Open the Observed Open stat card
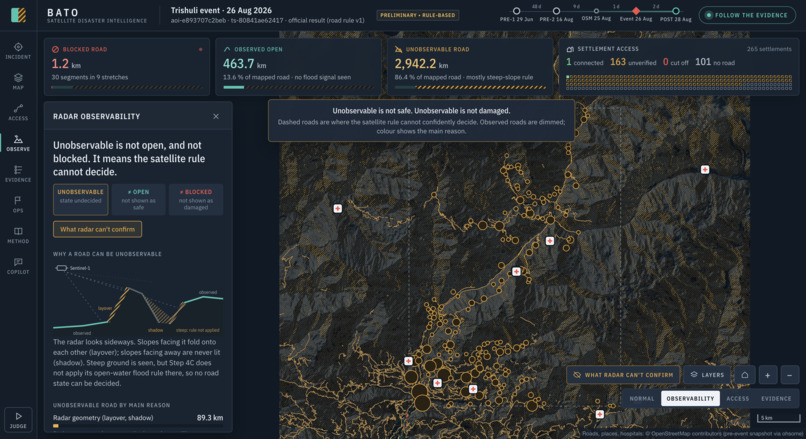The height and width of the screenshot is (439, 806). click(298, 67)
